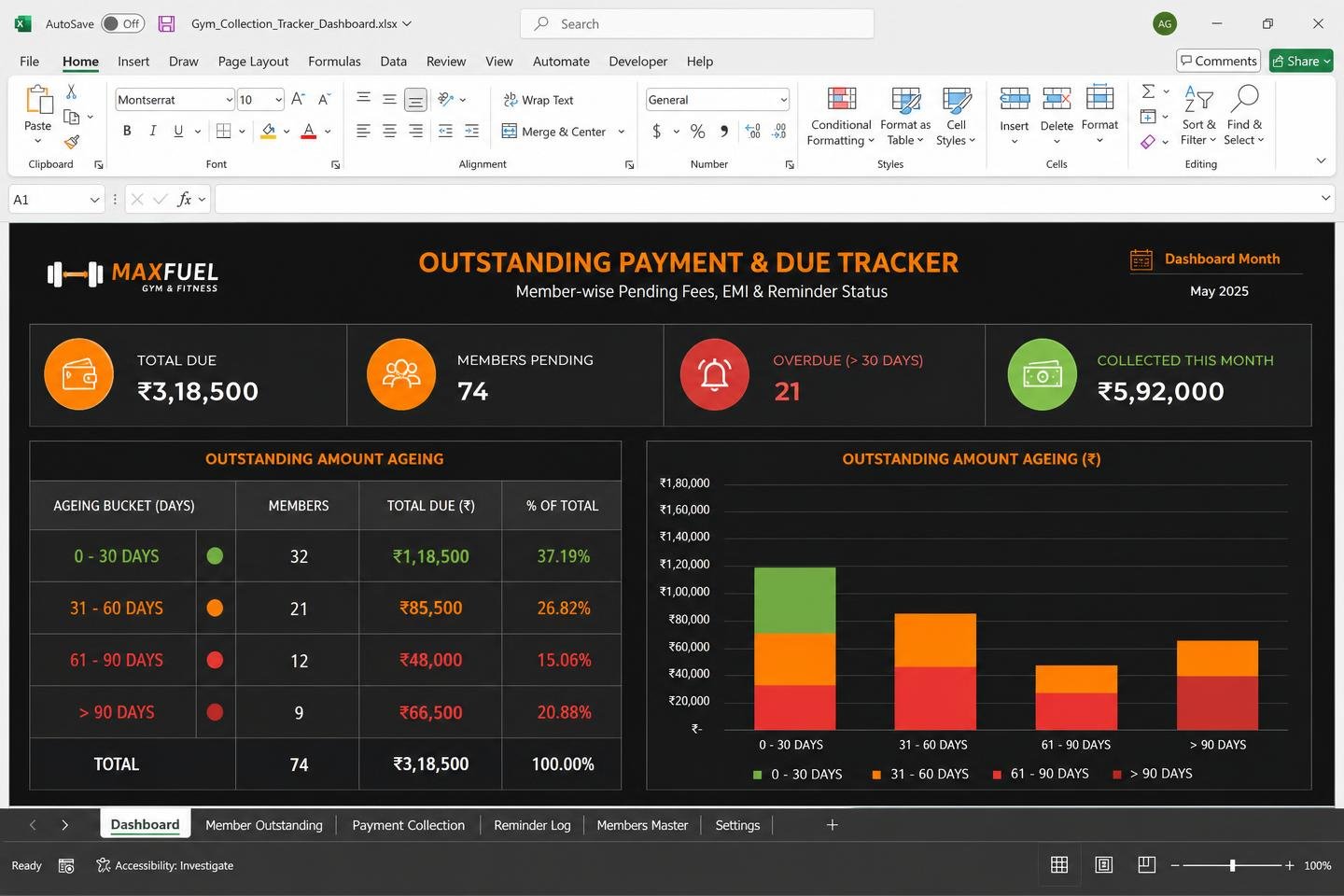
Task: Apply Comma Style format
Action: (724, 132)
